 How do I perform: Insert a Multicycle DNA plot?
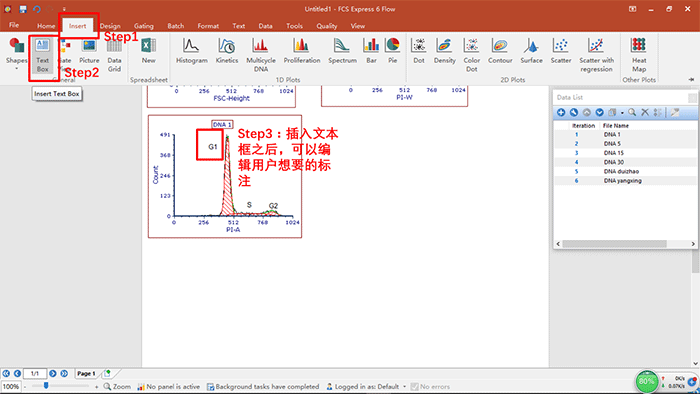click(x=261, y=55)
